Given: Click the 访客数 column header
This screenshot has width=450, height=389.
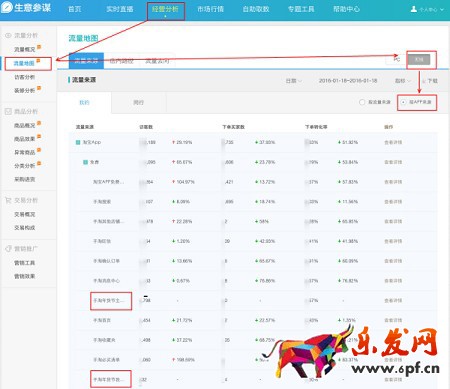Looking at the screenshot, I should click(x=146, y=127).
